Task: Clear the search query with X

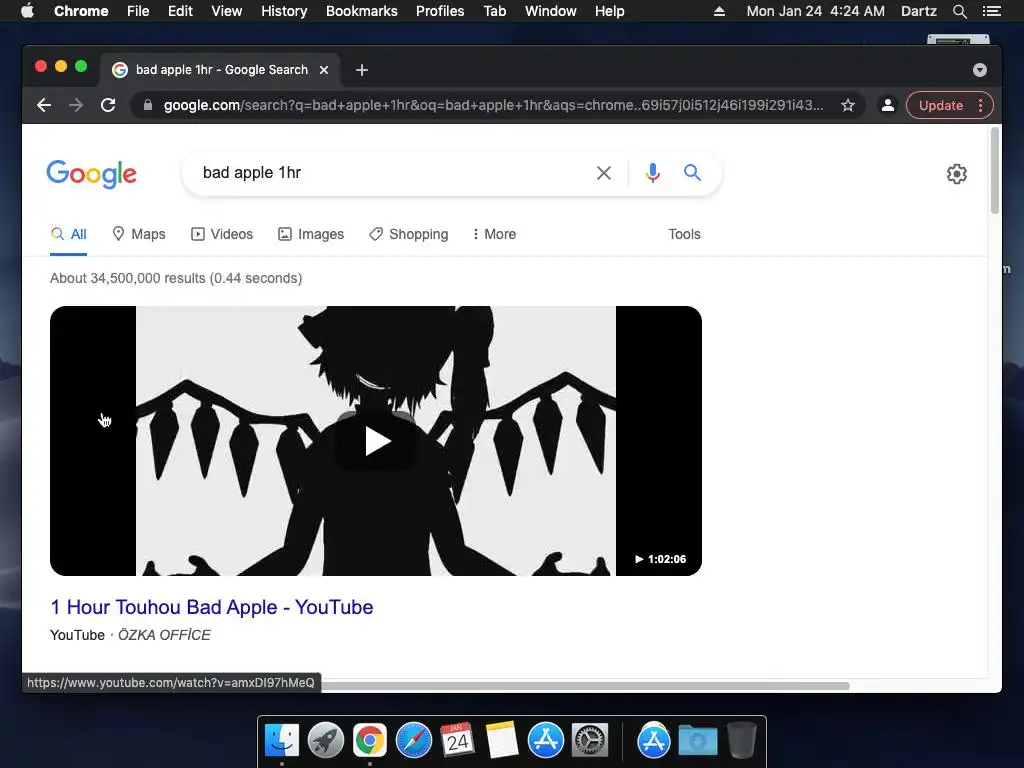Action: pyautogui.click(x=604, y=173)
